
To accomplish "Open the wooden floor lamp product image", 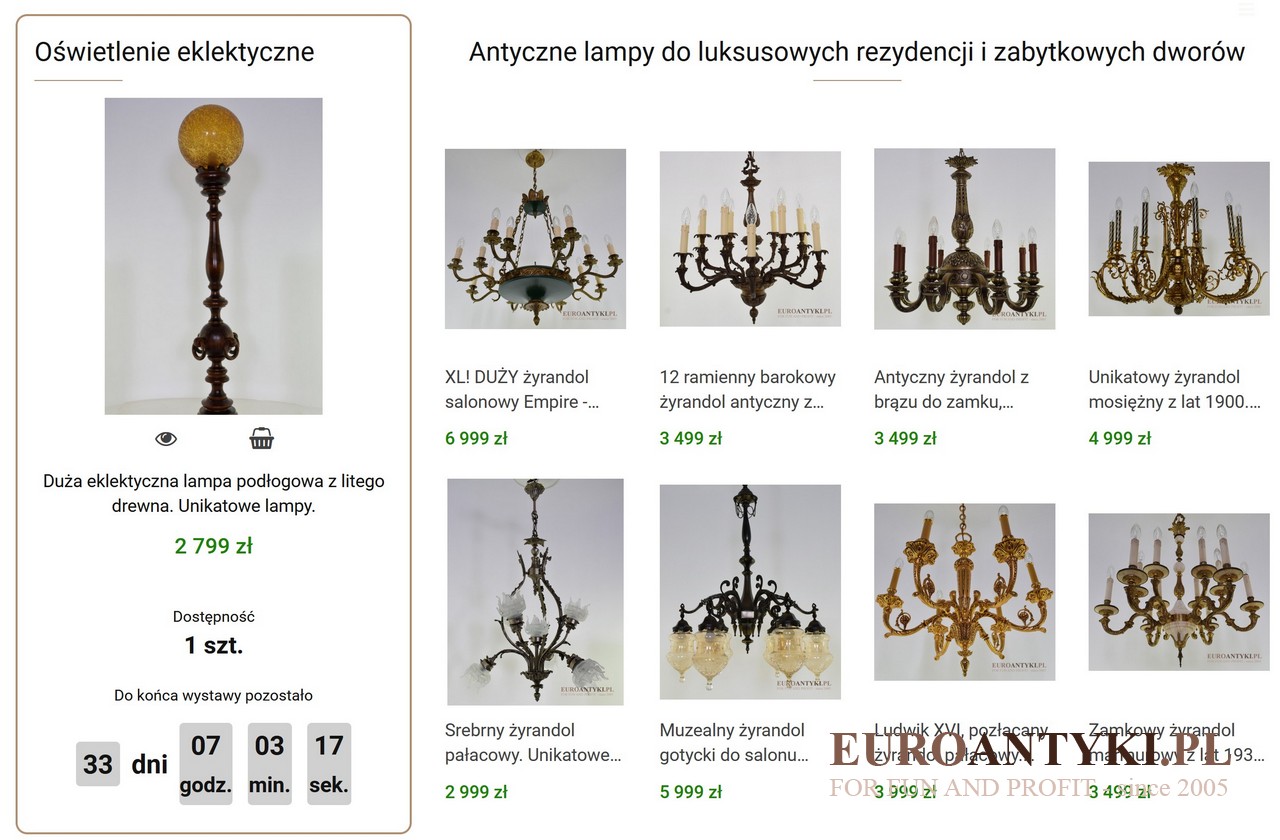I will coord(213,256).
